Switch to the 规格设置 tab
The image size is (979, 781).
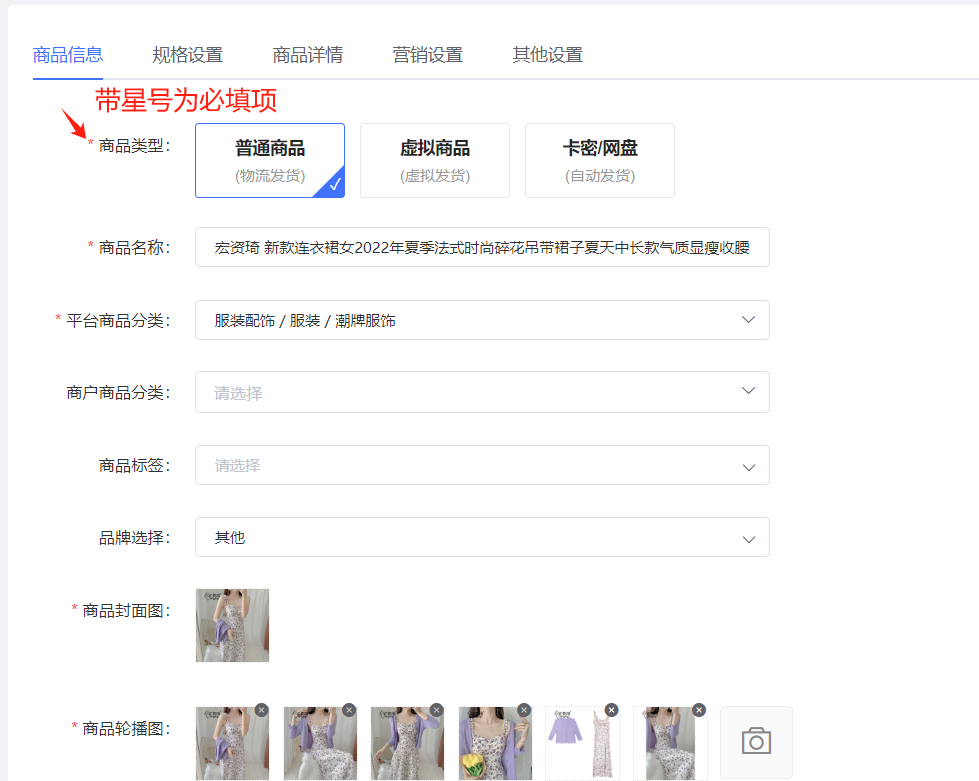(187, 55)
